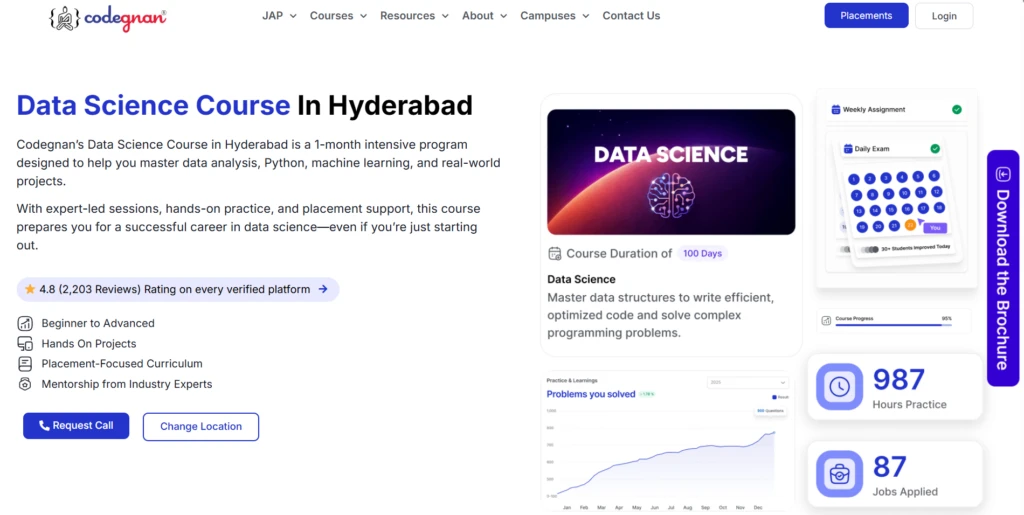Click the Daily Exam green checkmark
The height and width of the screenshot is (515, 1024).
(935, 149)
